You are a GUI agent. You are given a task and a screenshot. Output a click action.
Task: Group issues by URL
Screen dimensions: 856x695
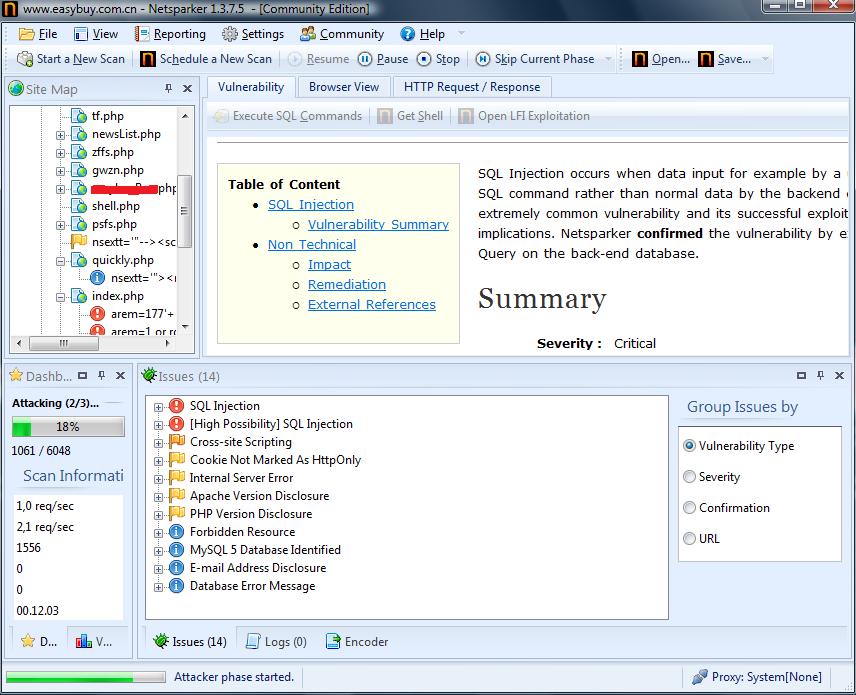(689, 539)
